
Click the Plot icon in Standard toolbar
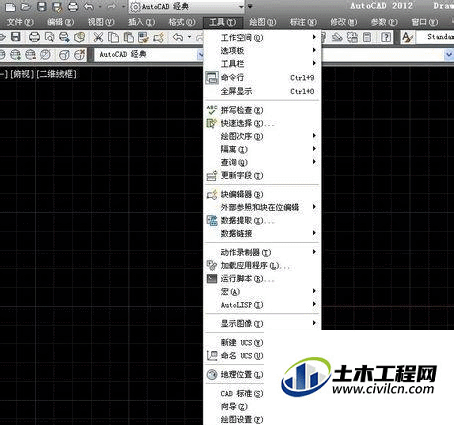pos(34,37)
